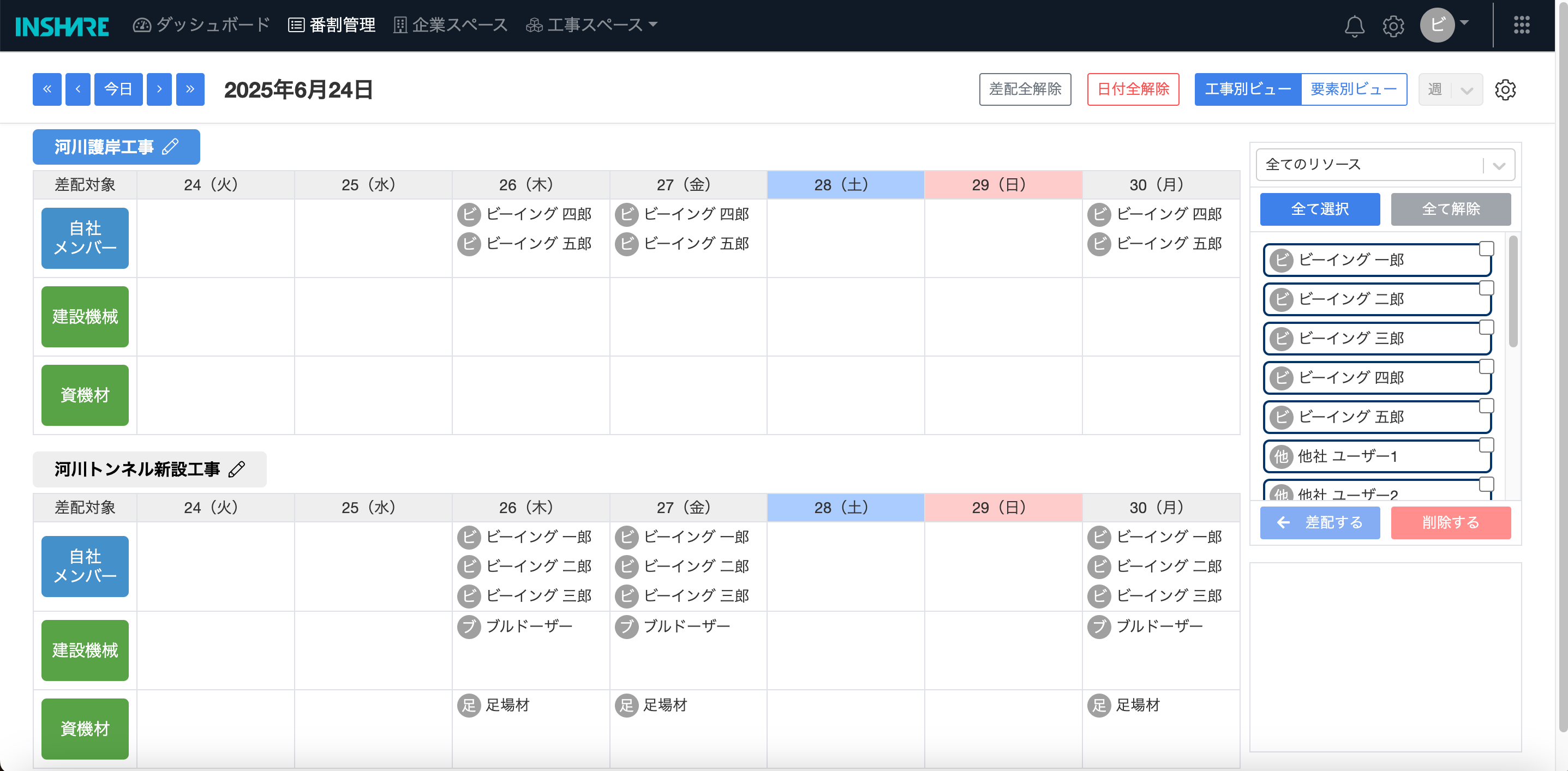The height and width of the screenshot is (771, 1568).
Task: Click the 今日 button
Action: (119, 89)
